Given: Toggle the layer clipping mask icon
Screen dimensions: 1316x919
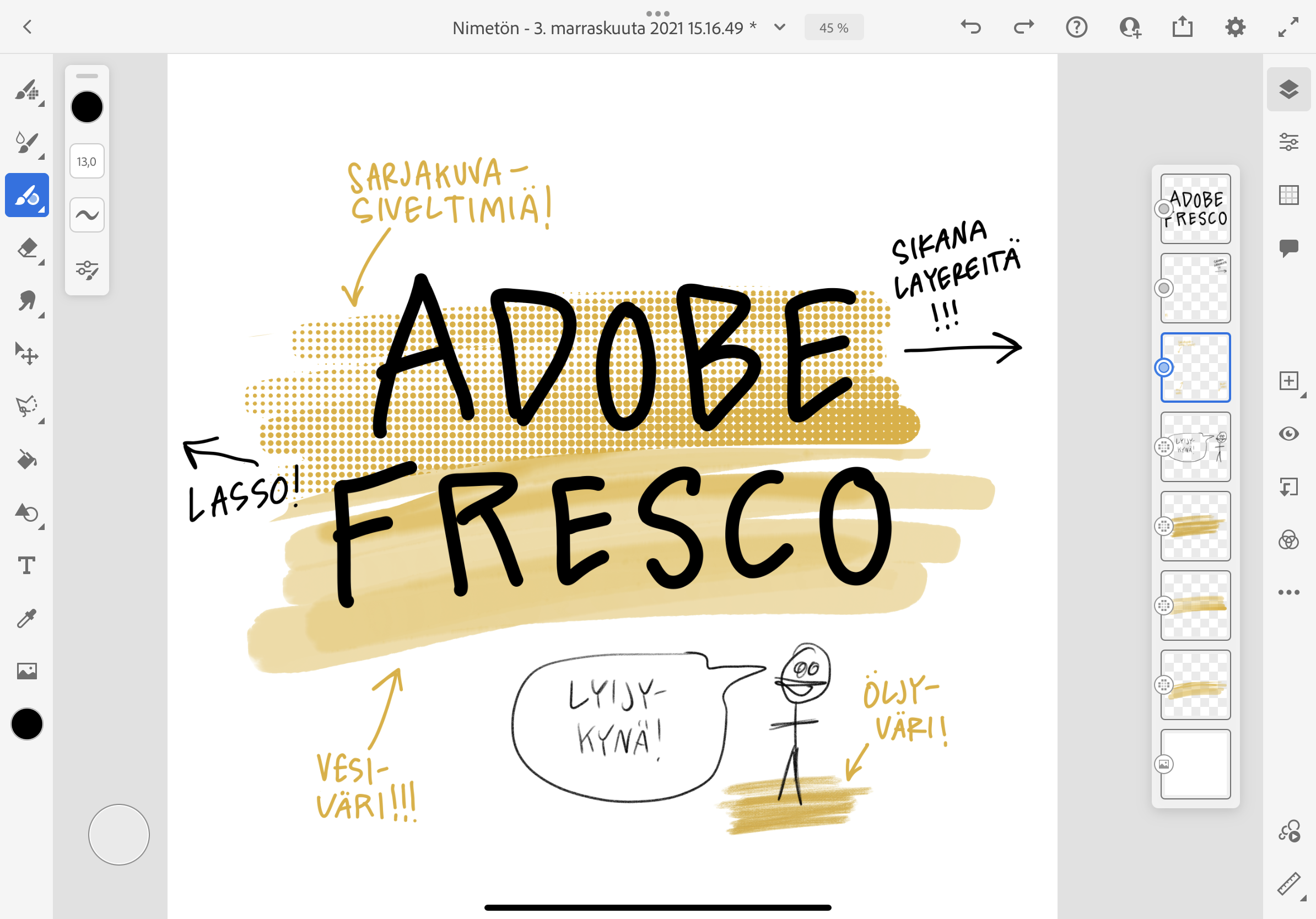Looking at the screenshot, I should tap(1288, 487).
